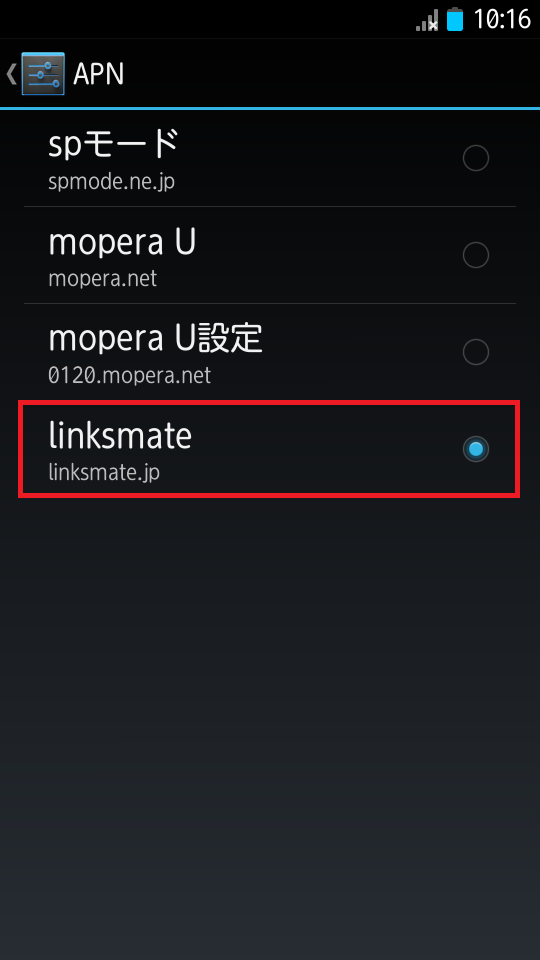Tap the spmode.ne.jp address text
The height and width of the screenshot is (960, 540).
pyautogui.click(x=111, y=182)
